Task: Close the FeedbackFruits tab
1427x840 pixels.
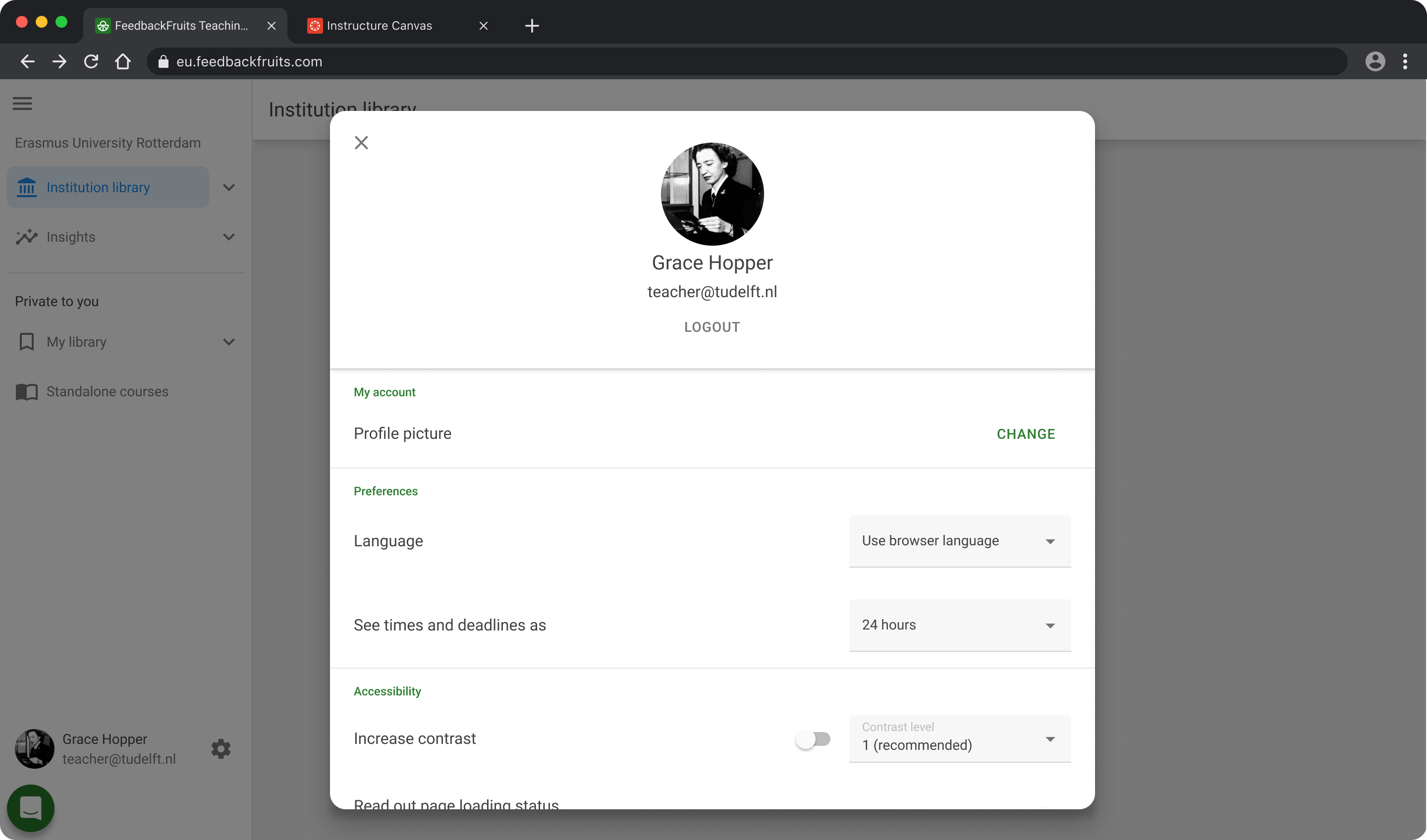Action: click(271, 25)
